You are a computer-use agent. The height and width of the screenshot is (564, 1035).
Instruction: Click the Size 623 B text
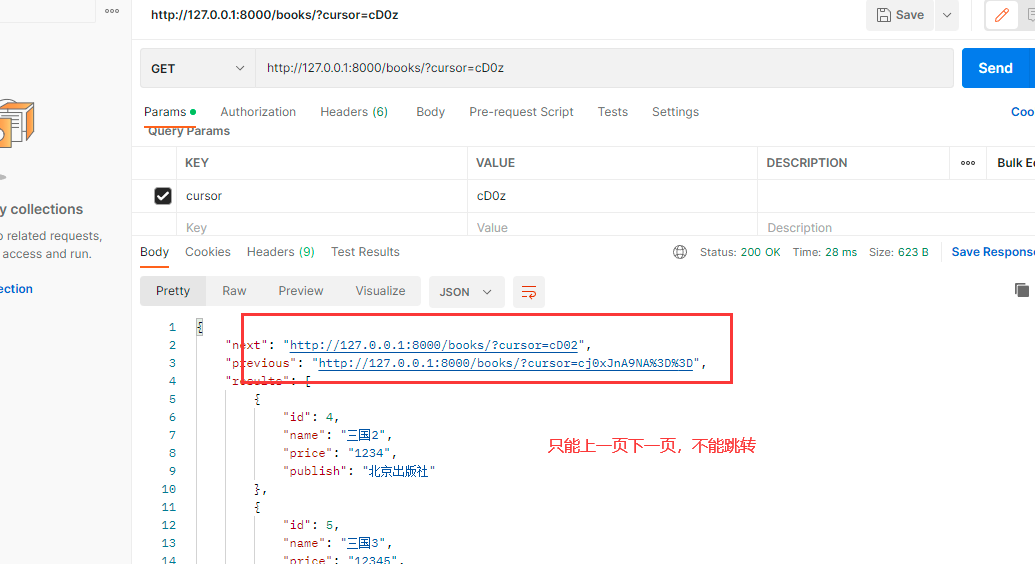pos(898,252)
